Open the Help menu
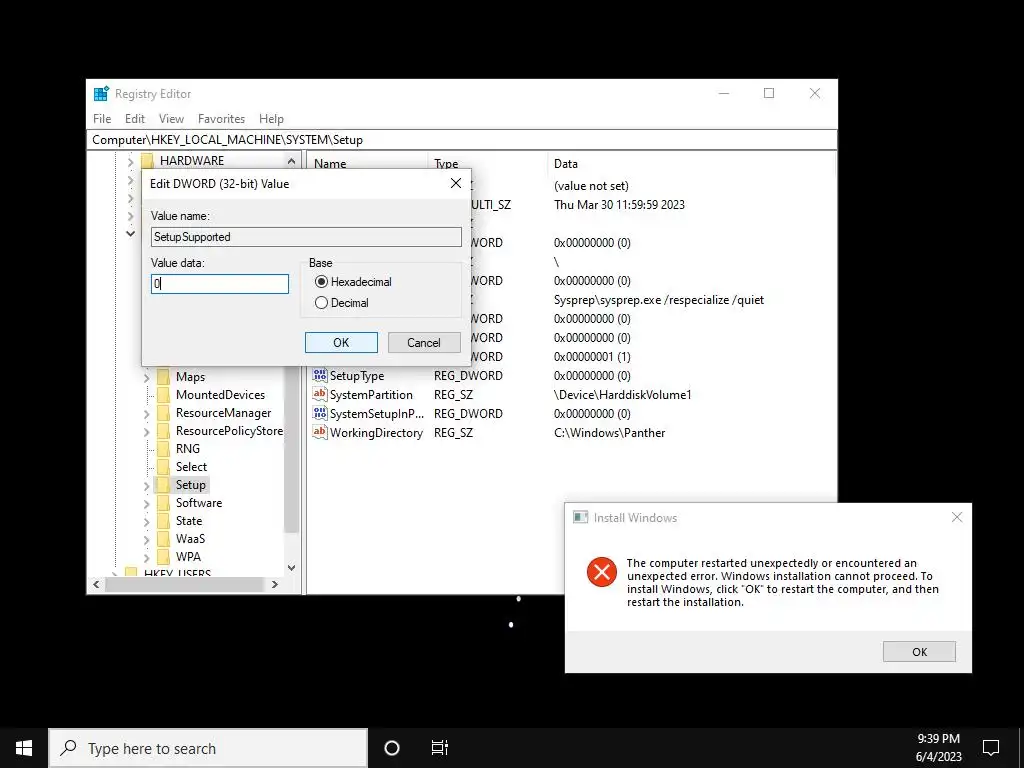 pos(271,119)
